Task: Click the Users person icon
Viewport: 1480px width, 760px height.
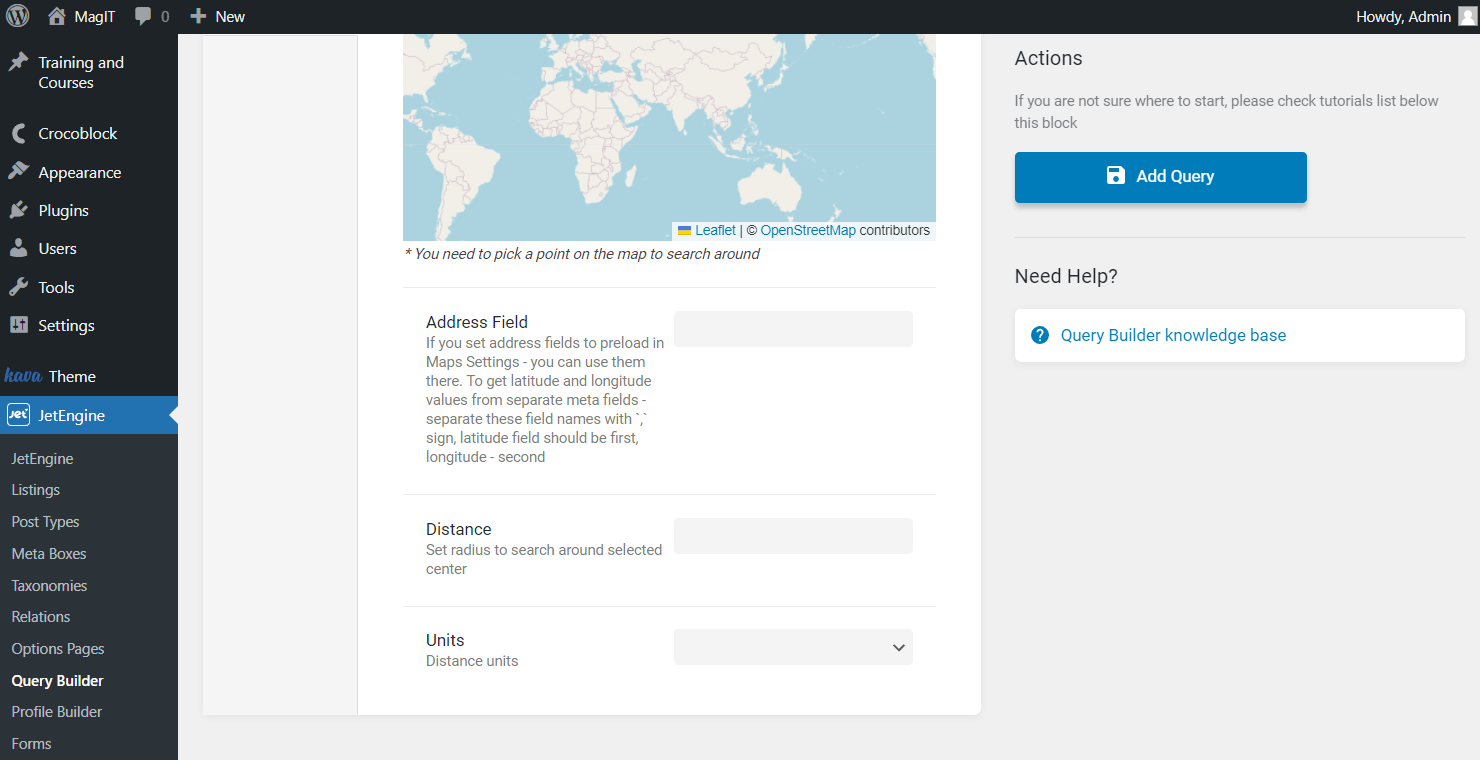Action: [18, 248]
